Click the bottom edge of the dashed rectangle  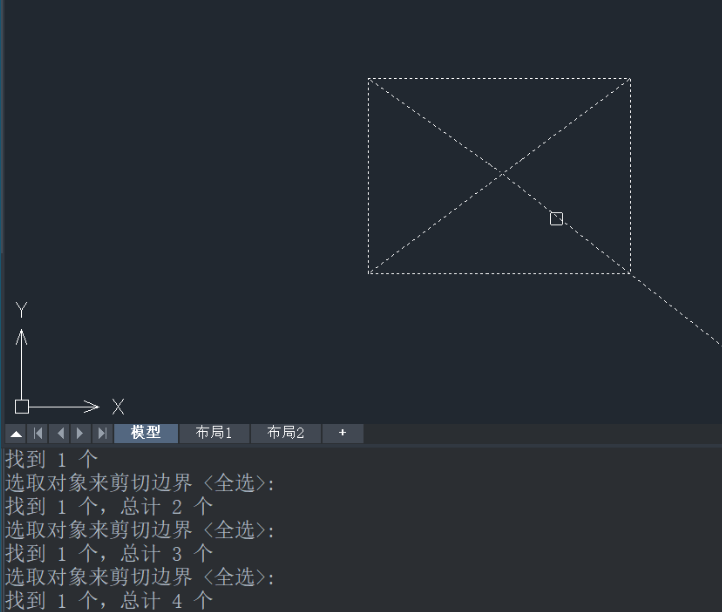(499, 273)
